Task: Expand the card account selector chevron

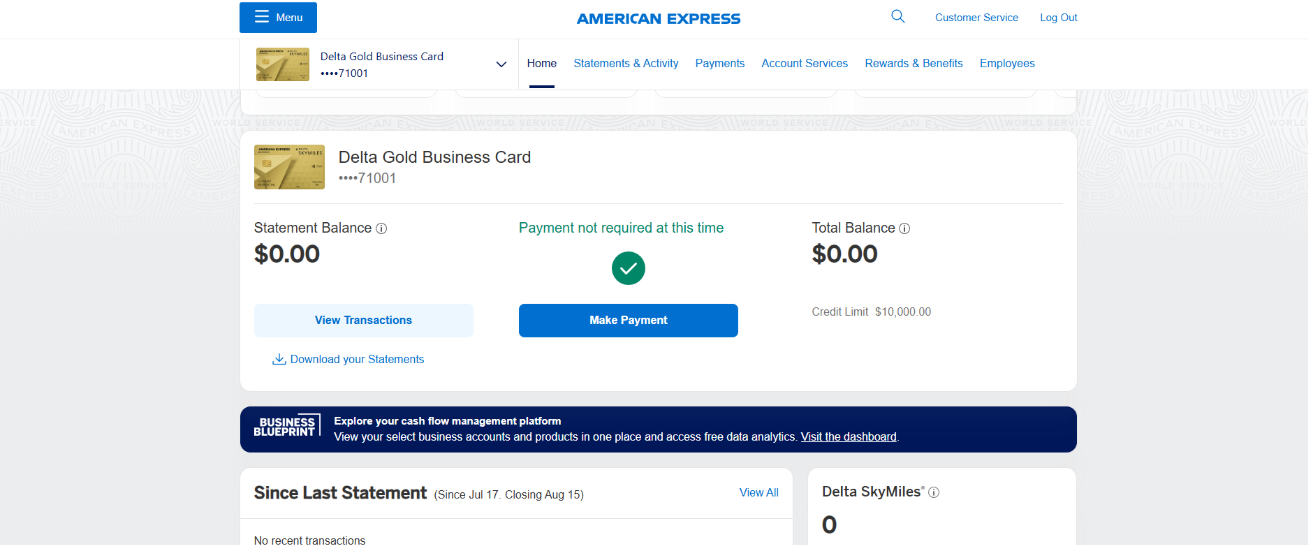Action: point(501,64)
